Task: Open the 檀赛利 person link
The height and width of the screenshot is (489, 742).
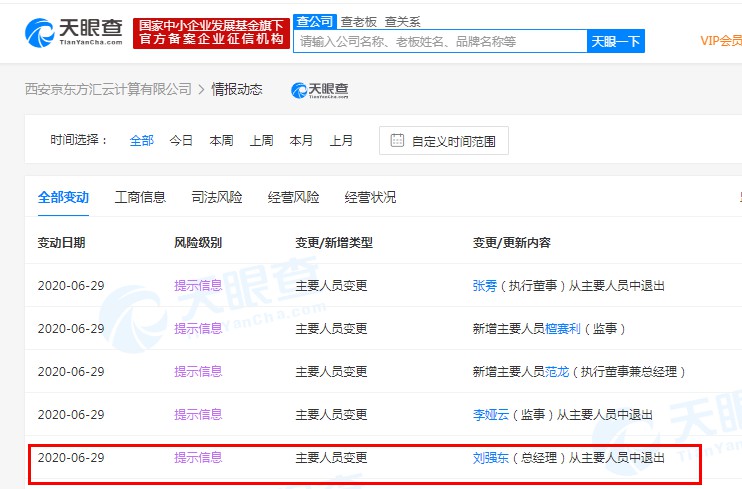Action: tap(563, 329)
